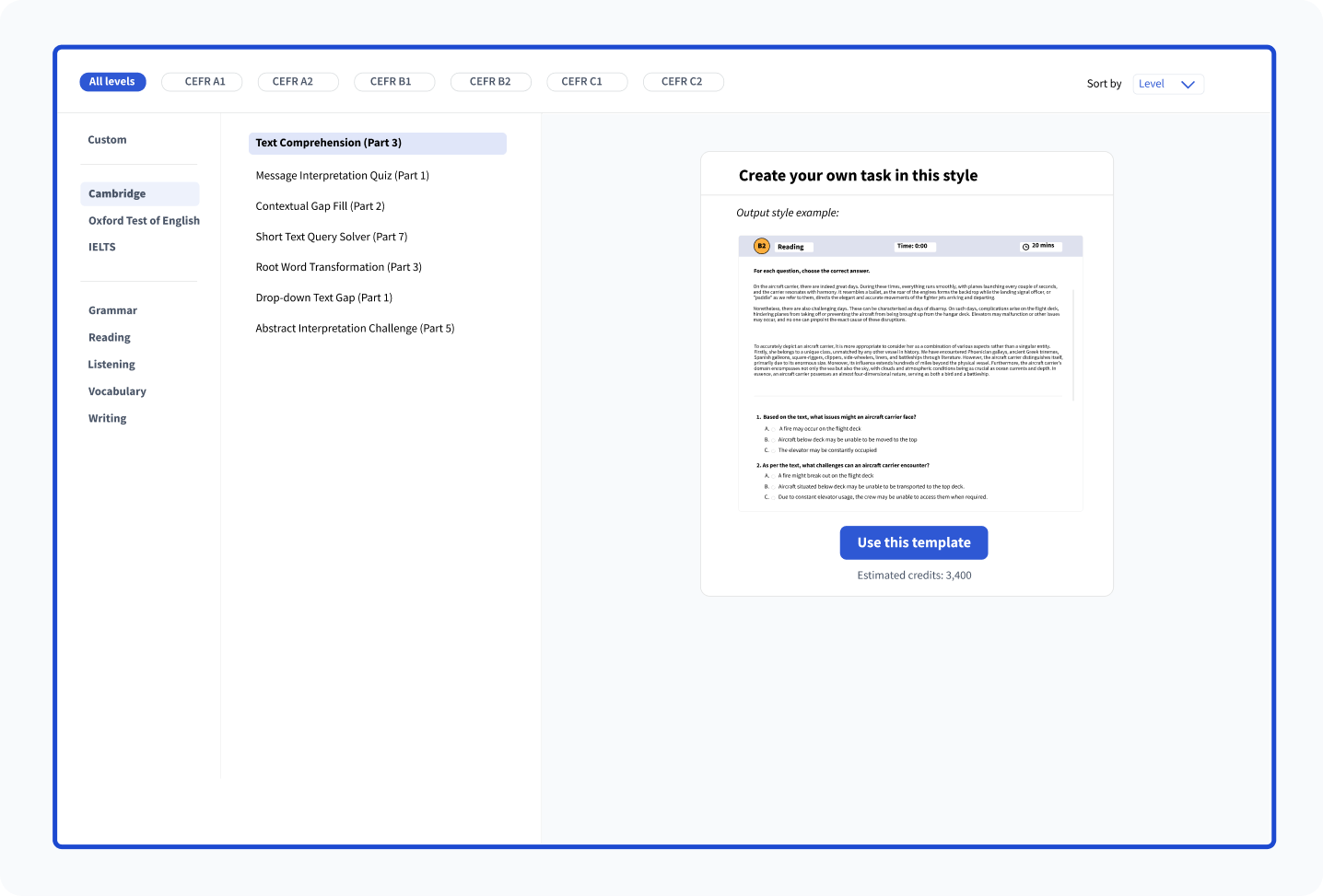Select Root Word Transformation (Part 3)
This screenshot has height=896, width=1323.
[x=338, y=267]
